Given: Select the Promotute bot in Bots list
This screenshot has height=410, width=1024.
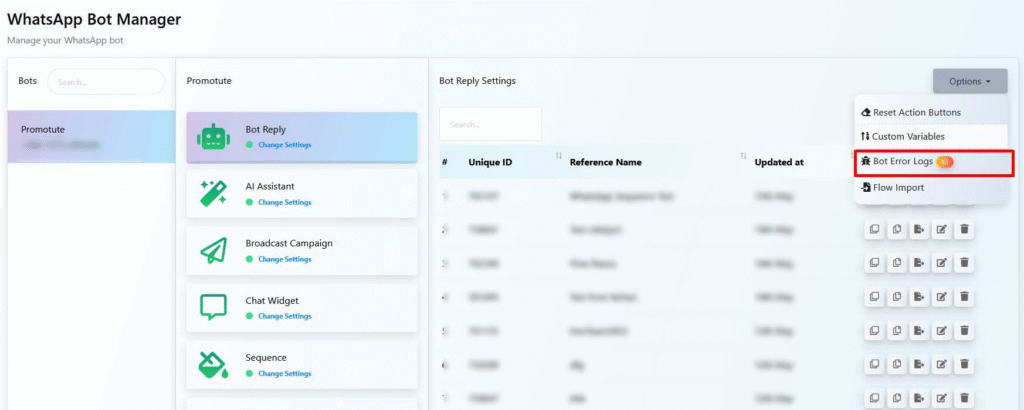Looking at the screenshot, I should pos(91,136).
